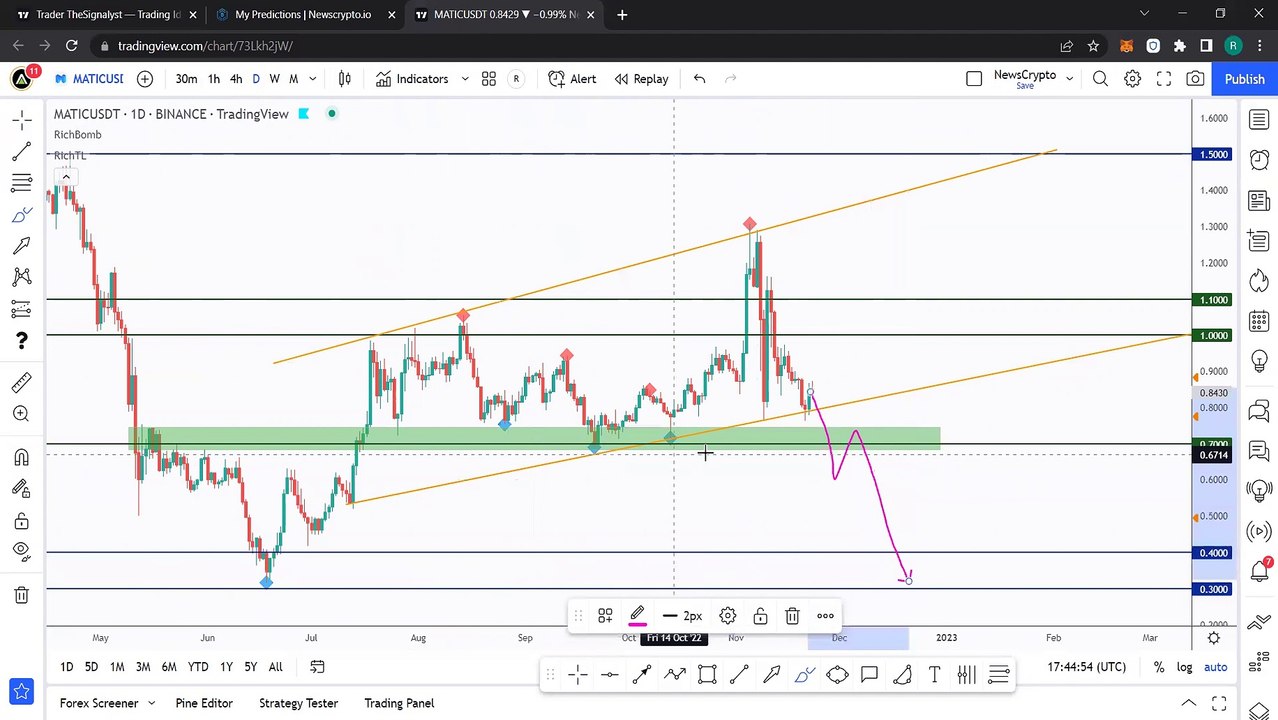The height and width of the screenshot is (720, 1278).
Task: Click the left sidebar trash remove objects icon
Action: (21, 595)
